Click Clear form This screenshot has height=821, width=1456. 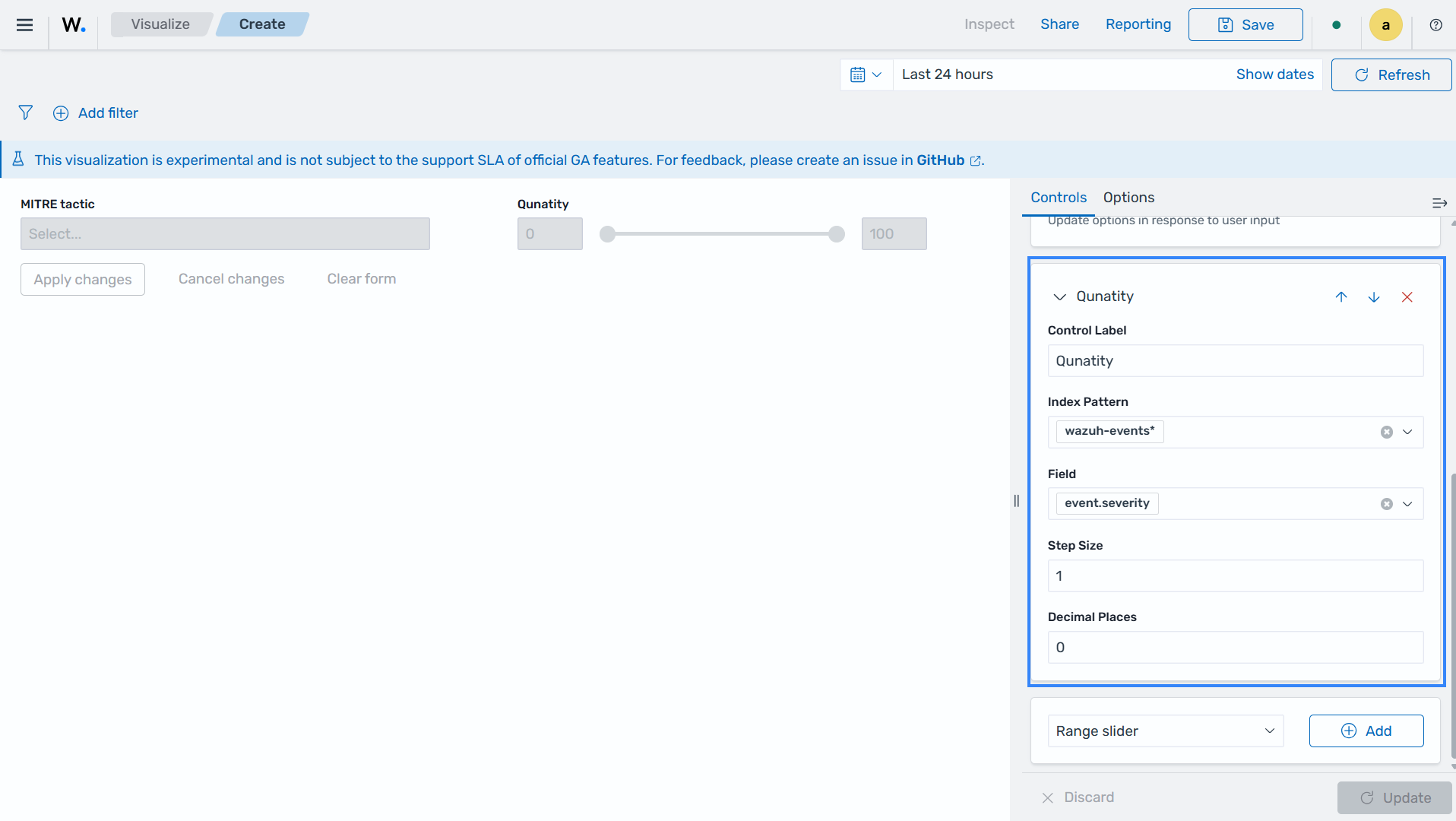[x=361, y=279]
